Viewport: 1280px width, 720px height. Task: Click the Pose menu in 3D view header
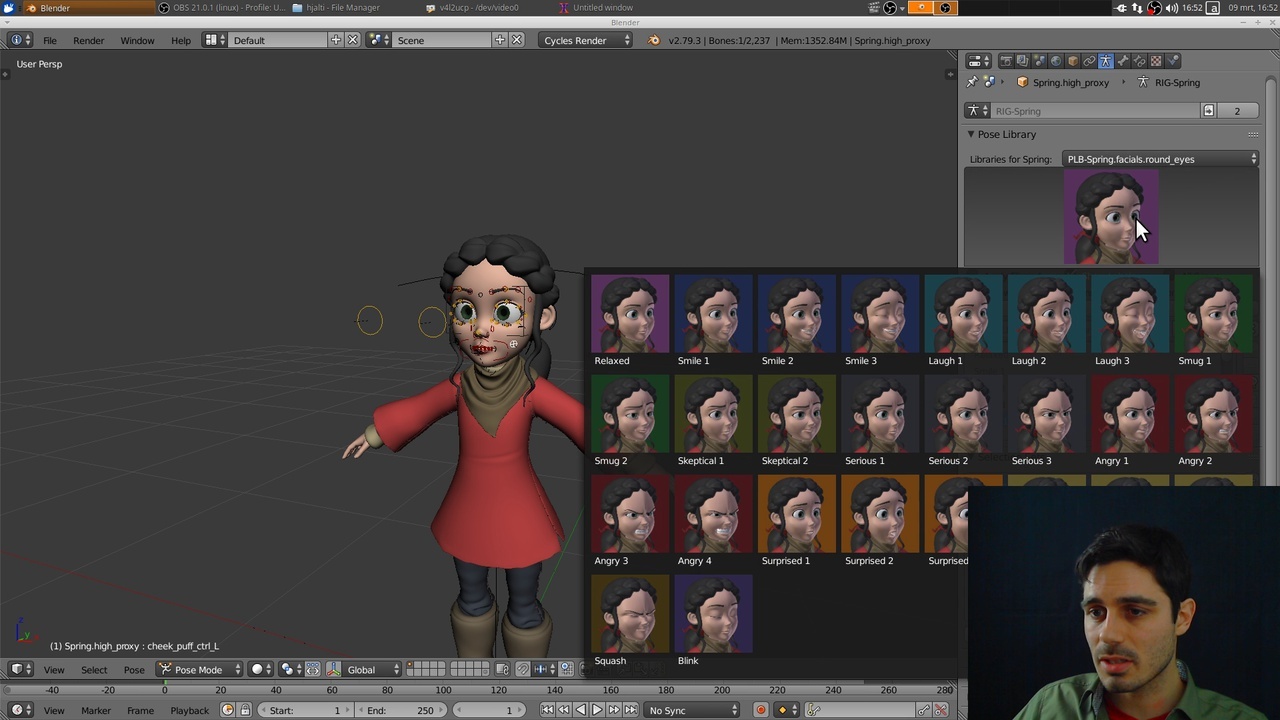[x=134, y=670]
